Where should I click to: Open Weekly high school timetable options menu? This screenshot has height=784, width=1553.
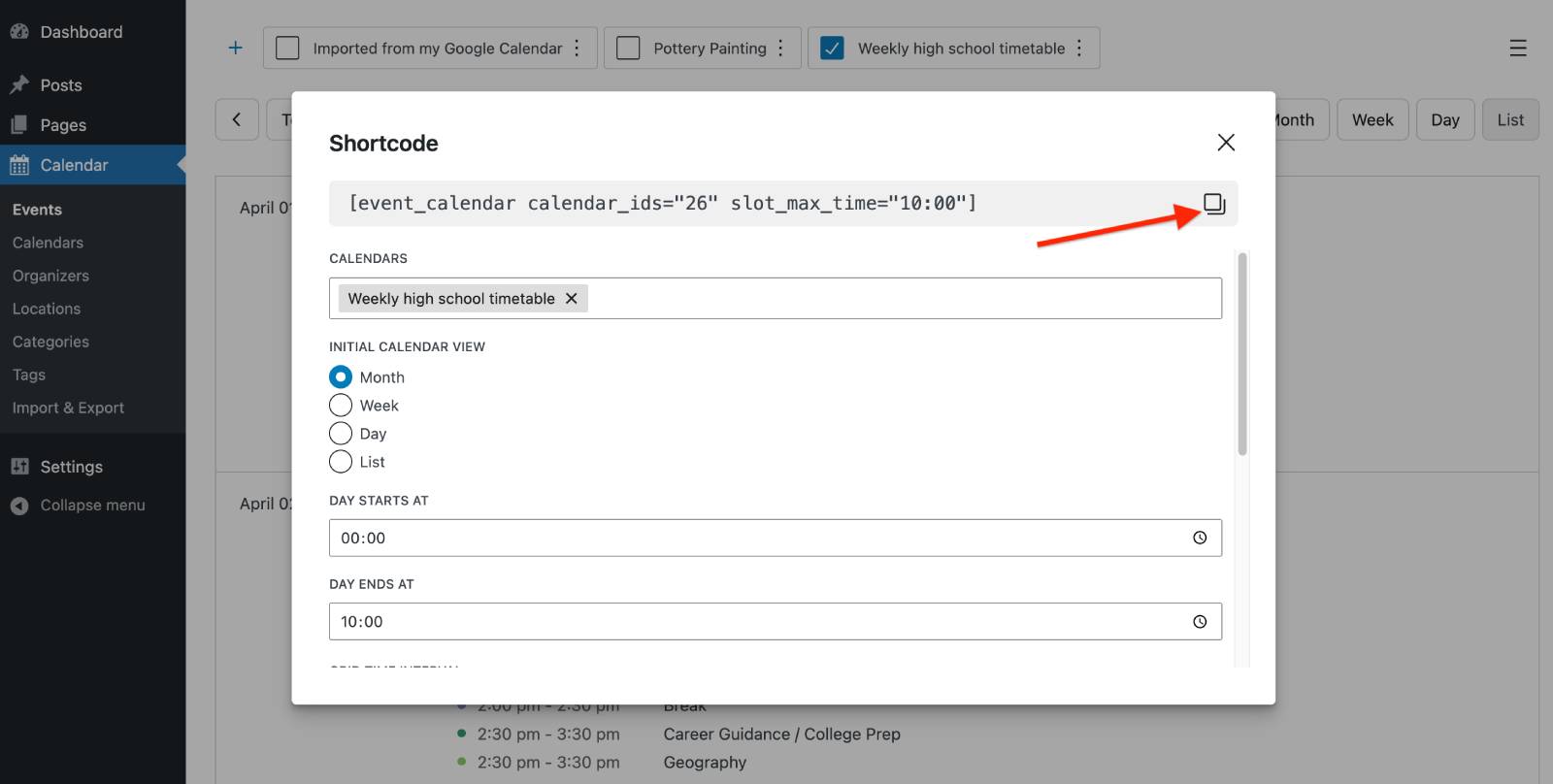coord(1079,48)
